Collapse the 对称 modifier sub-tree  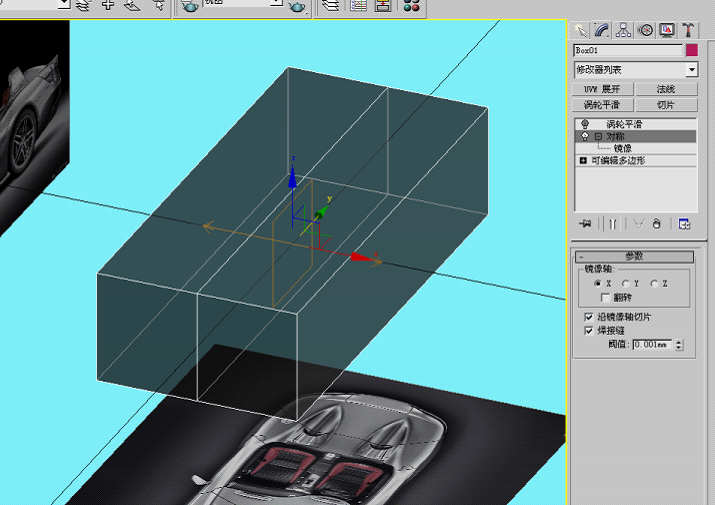click(x=598, y=136)
